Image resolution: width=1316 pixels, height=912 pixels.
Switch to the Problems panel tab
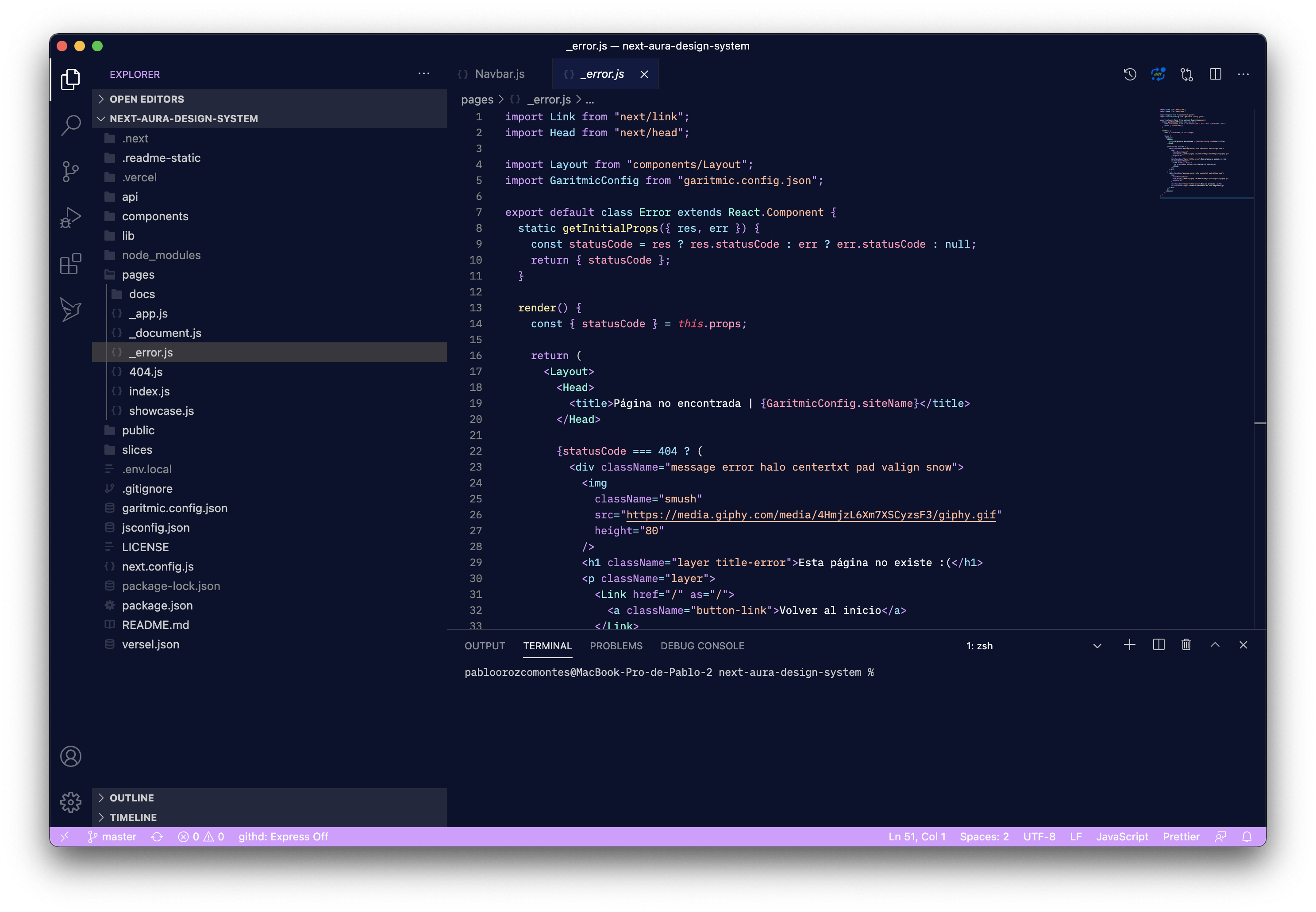pyautogui.click(x=616, y=646)
